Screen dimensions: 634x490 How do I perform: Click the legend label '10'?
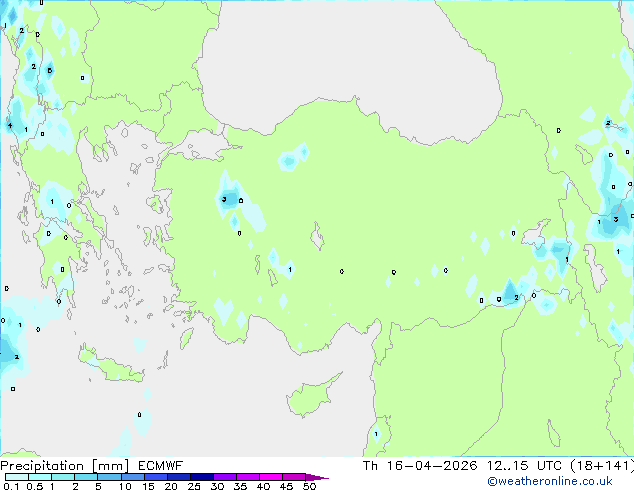(x=125, y=486)
